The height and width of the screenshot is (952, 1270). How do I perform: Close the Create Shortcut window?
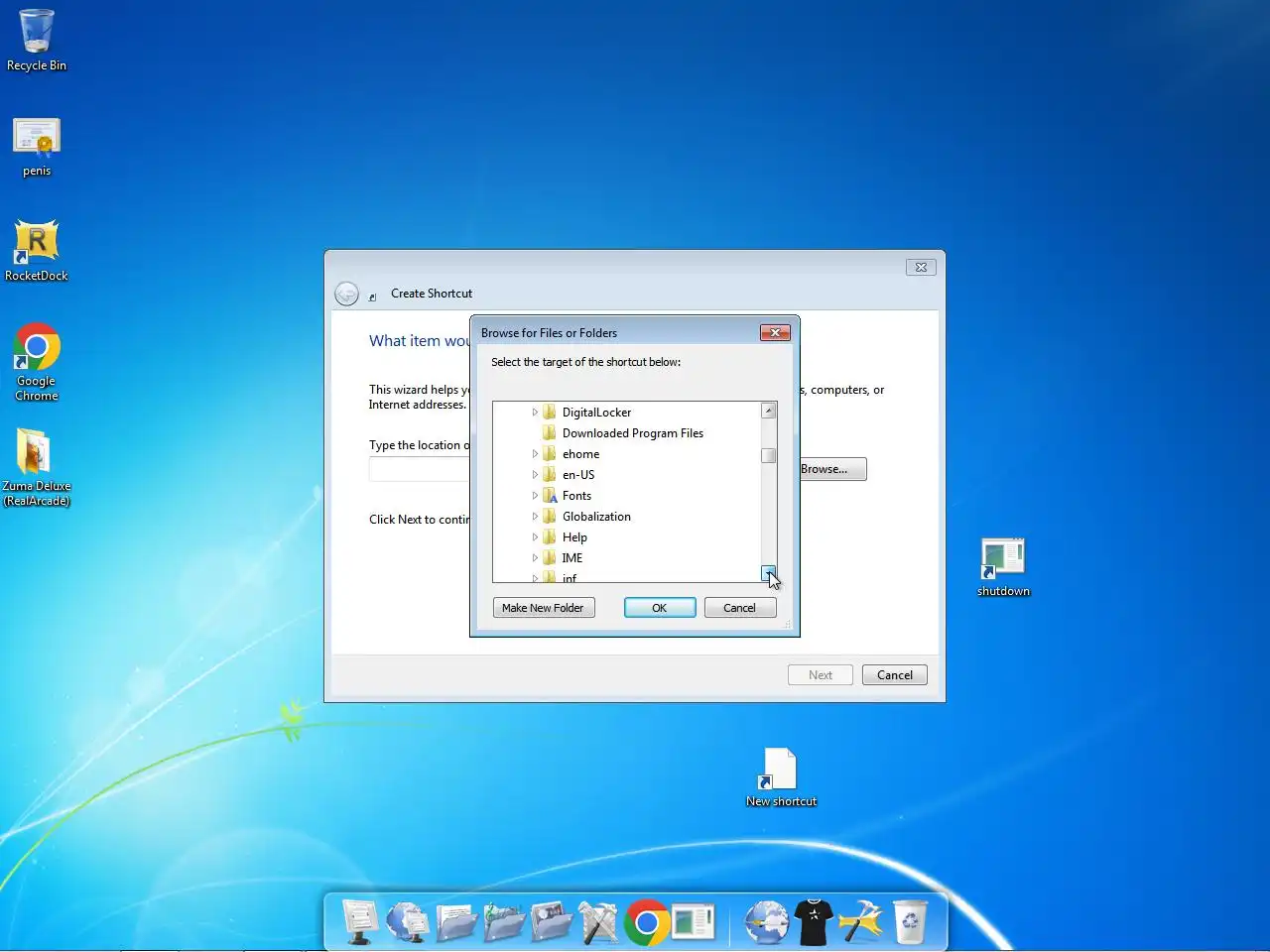click(921, 267)
